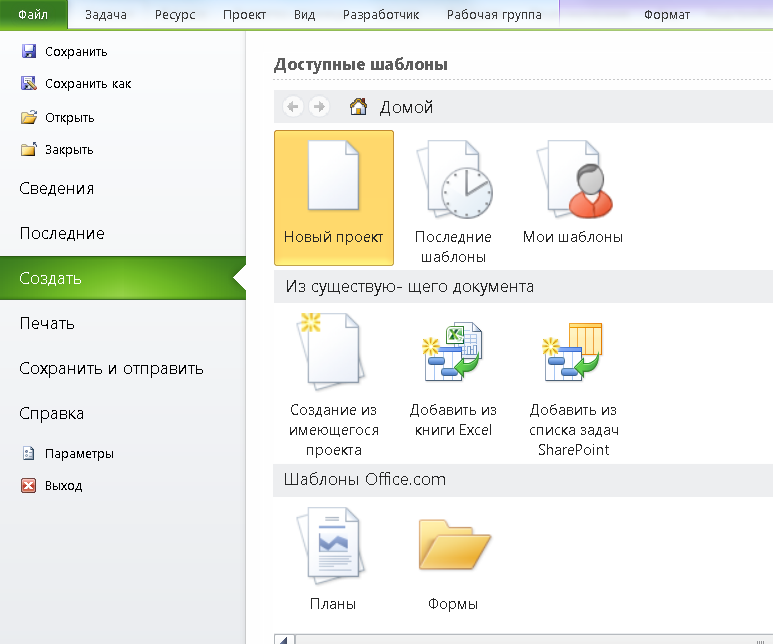Screen dimensions: 773x644
Task: Click the Save As icon
Action: coord(29,83)
